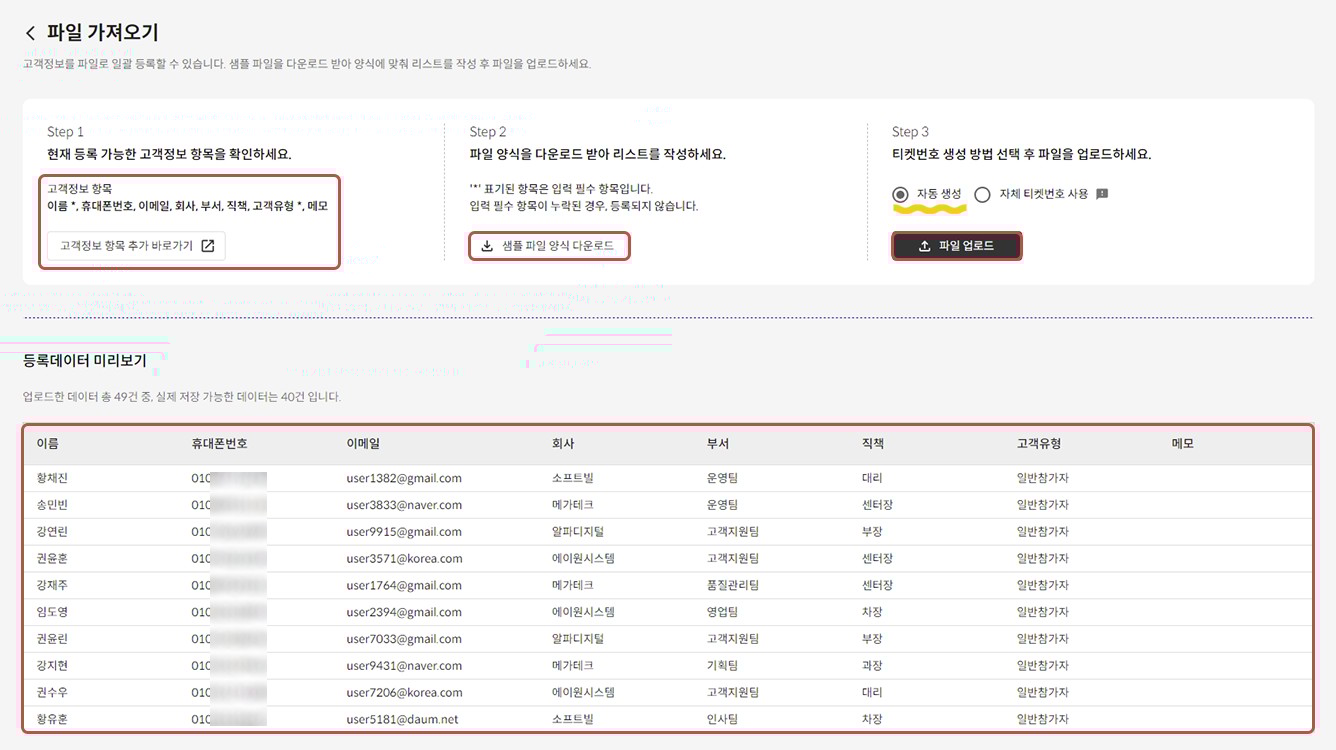
Task: Click the 이름 column header
Action: coord(48,444)
